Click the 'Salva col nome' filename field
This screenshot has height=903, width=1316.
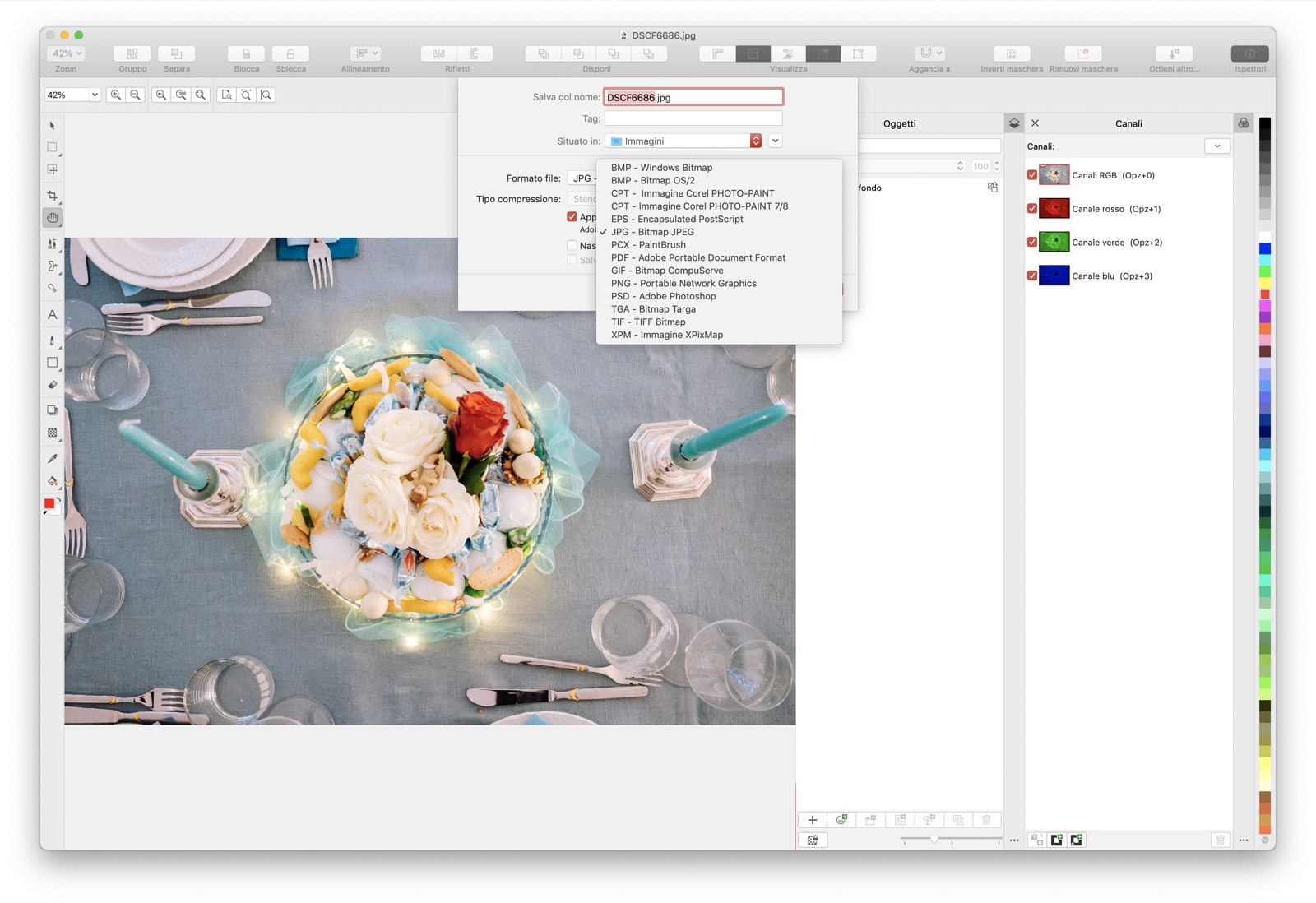click(693, 97)
